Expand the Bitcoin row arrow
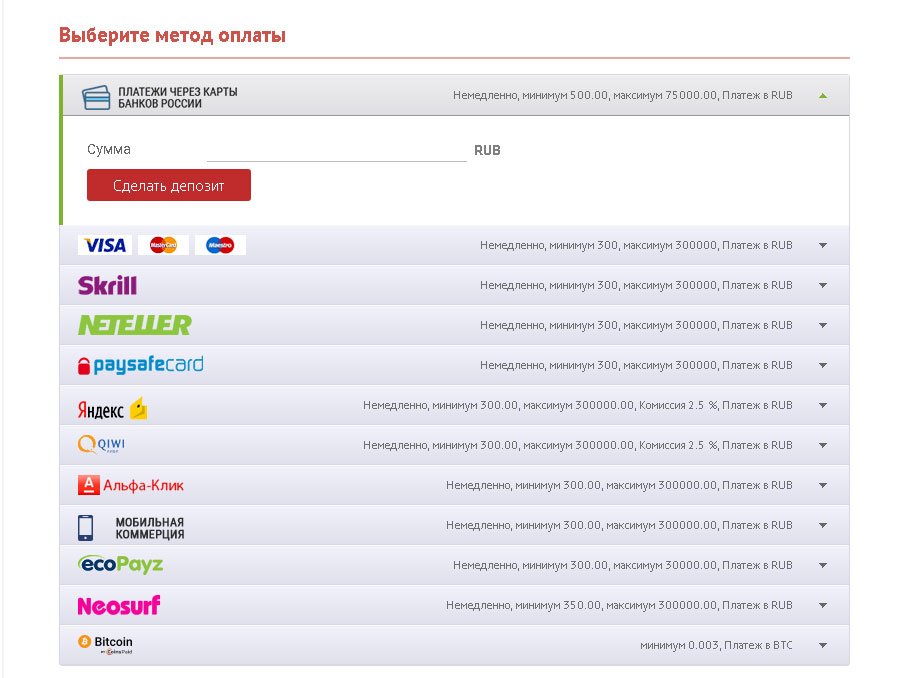904x678 pixels. point(823,645)
